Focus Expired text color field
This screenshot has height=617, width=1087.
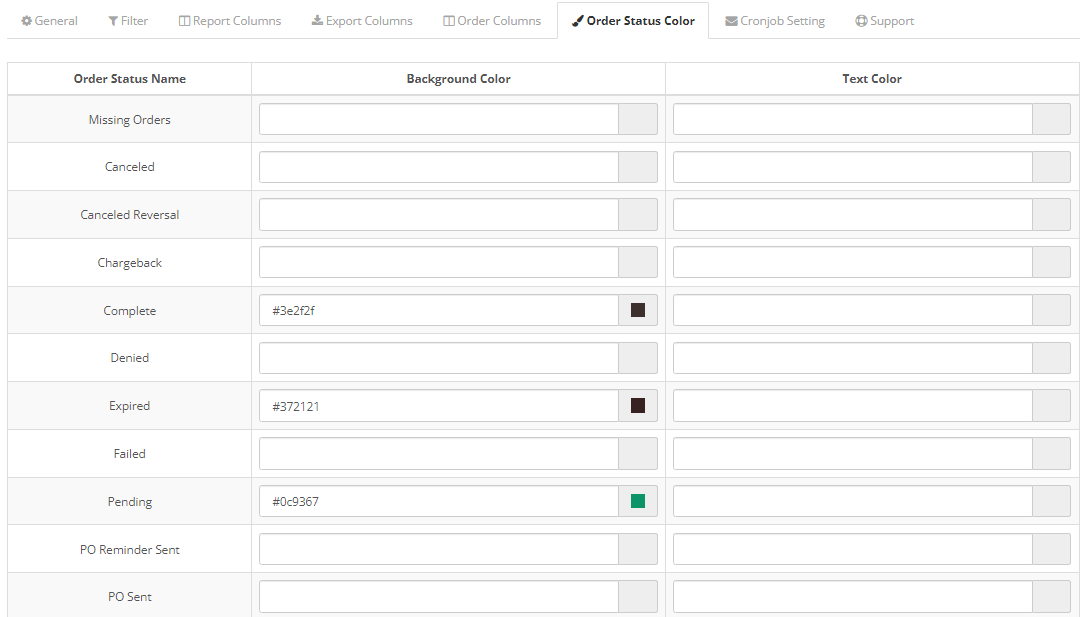point(853,406)
